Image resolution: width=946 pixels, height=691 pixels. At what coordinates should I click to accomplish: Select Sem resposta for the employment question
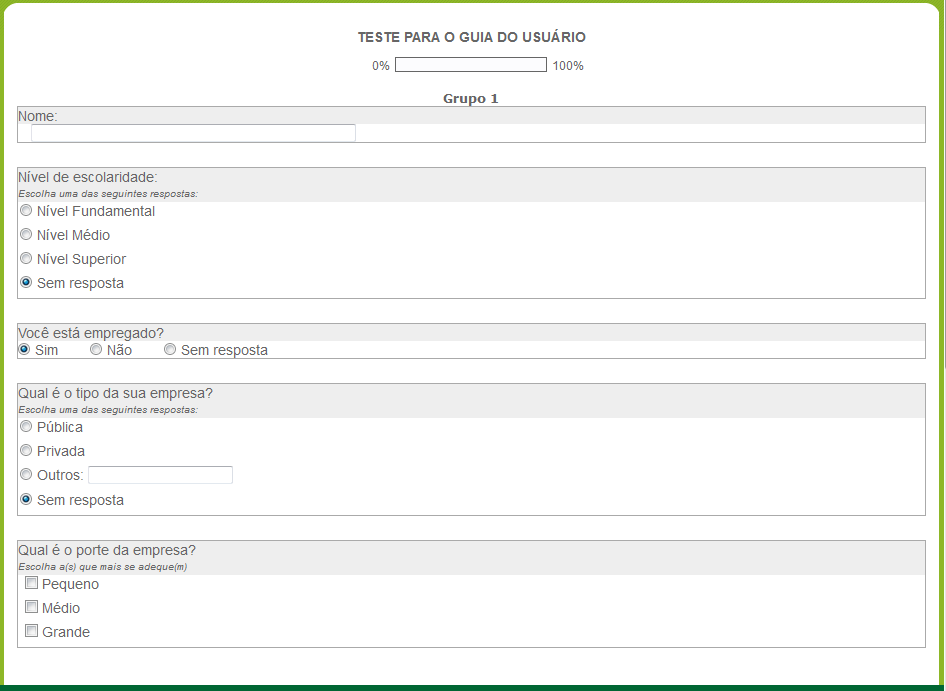(170, 350)
